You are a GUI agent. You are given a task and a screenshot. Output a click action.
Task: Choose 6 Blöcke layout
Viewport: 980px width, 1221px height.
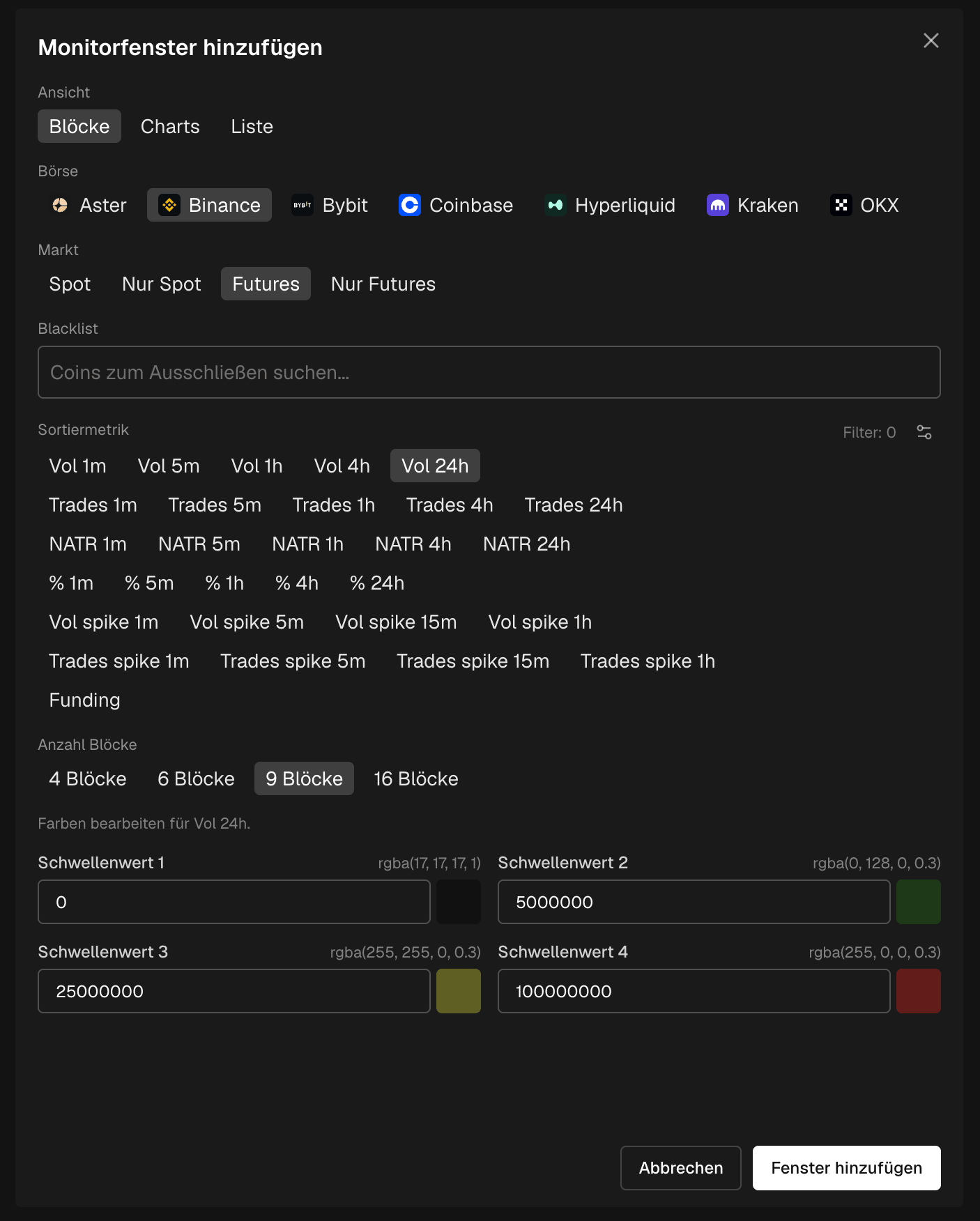(196, 778)
